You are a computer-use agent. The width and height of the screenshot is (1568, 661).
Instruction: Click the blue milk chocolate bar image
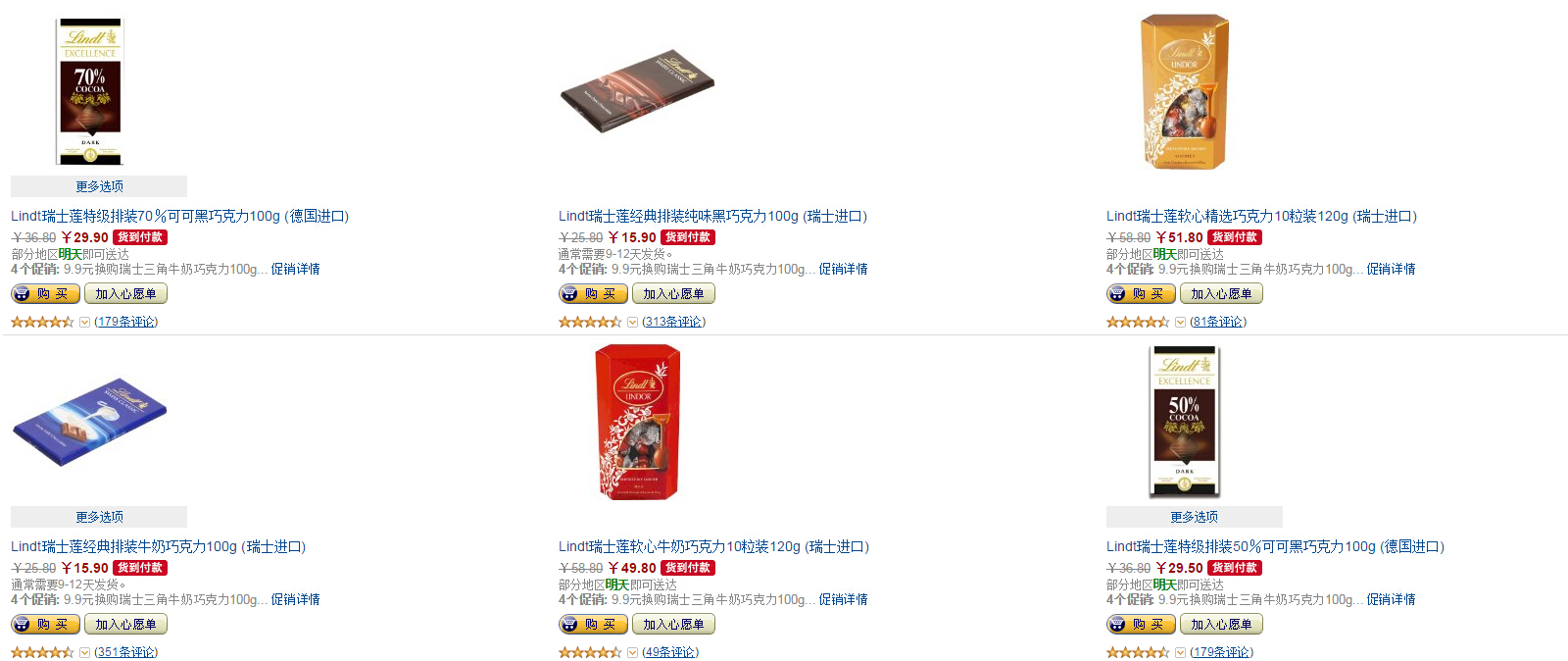[x=89, y=423]
